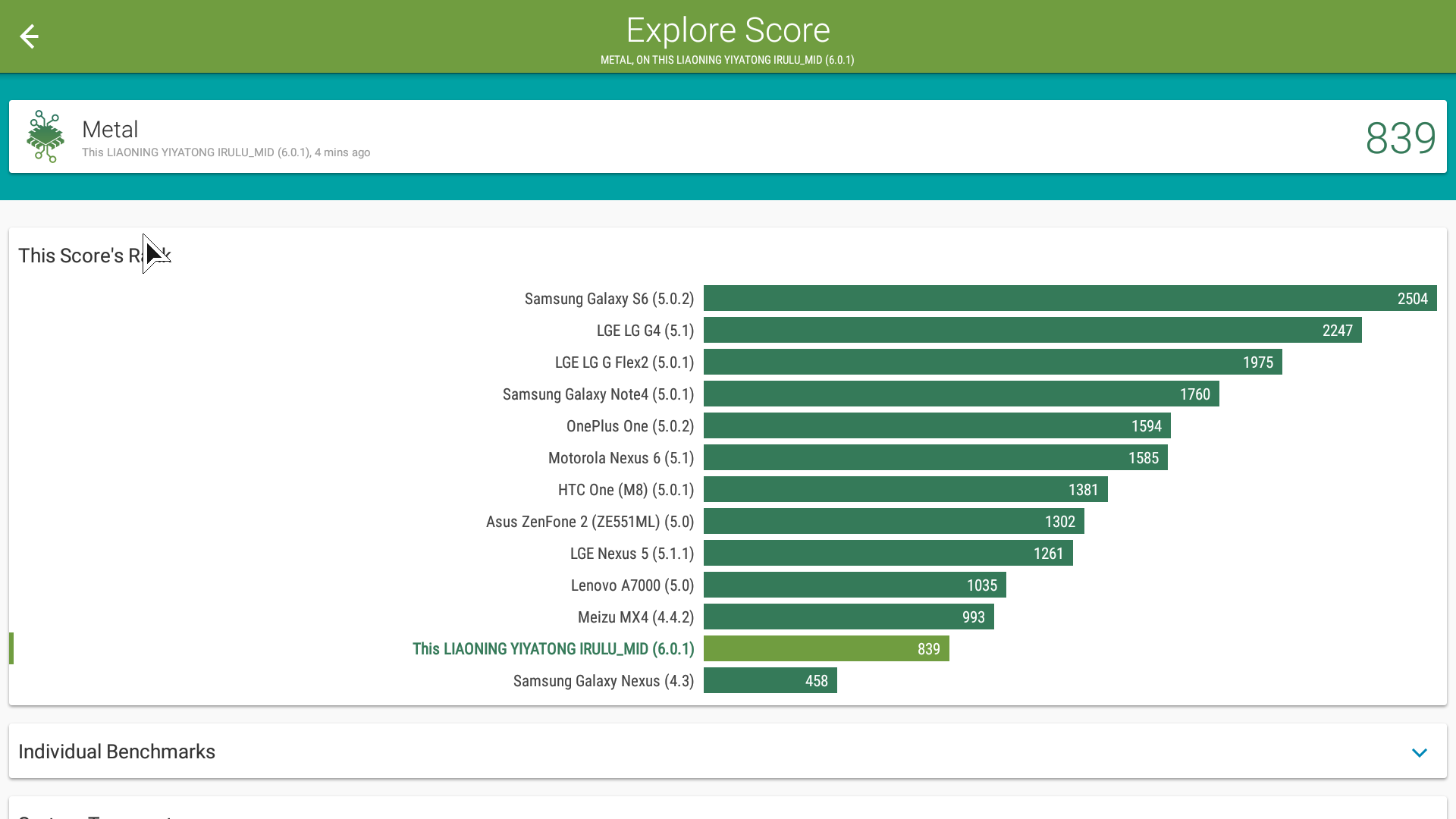
Task: Select the HTC One (M8) (5.0.1) label
Action: [x=626, y=490]
